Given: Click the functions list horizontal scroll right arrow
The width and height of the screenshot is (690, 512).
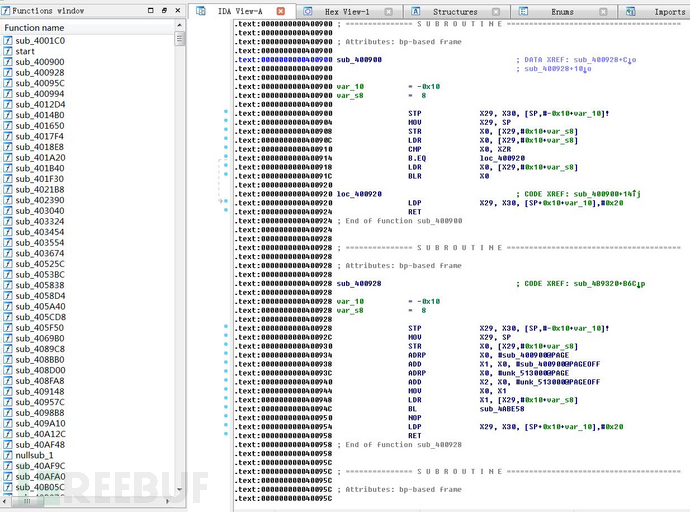Looking at the screenshot, I should click(167, 501).
